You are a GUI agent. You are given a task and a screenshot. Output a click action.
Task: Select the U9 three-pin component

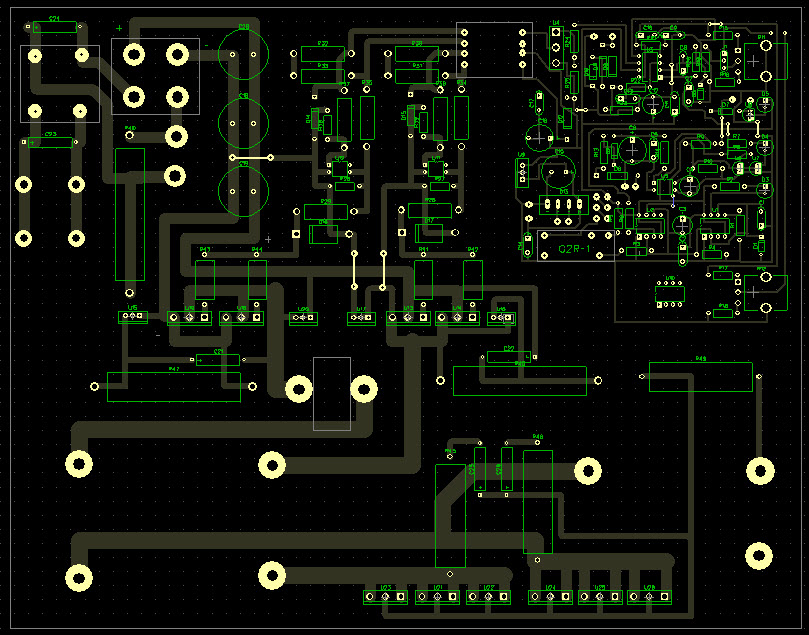(x=522, y=172)
